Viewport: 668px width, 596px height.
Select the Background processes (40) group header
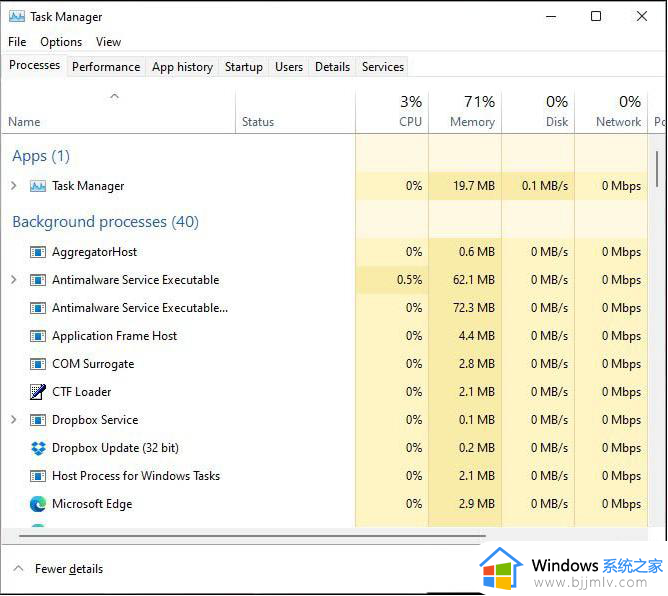[106, 222]
